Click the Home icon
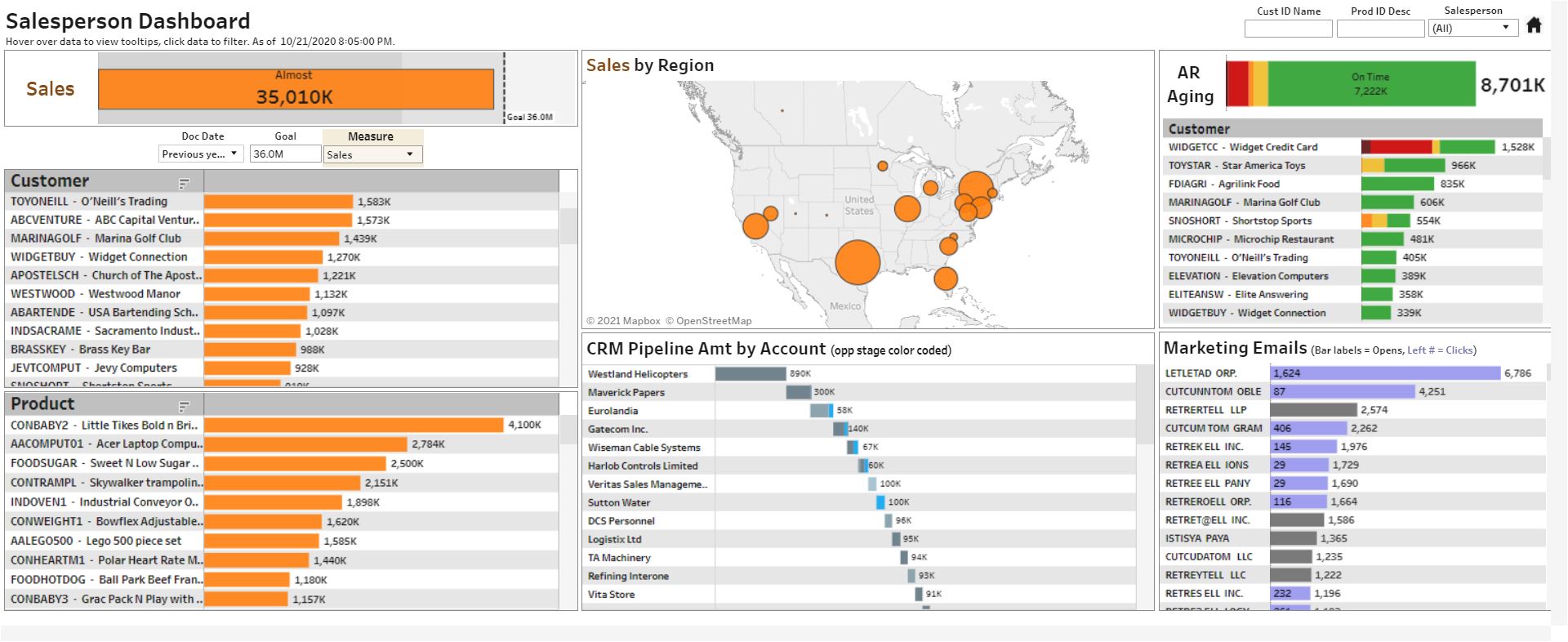The image size is (1568, 642). tap(1534, 25)
